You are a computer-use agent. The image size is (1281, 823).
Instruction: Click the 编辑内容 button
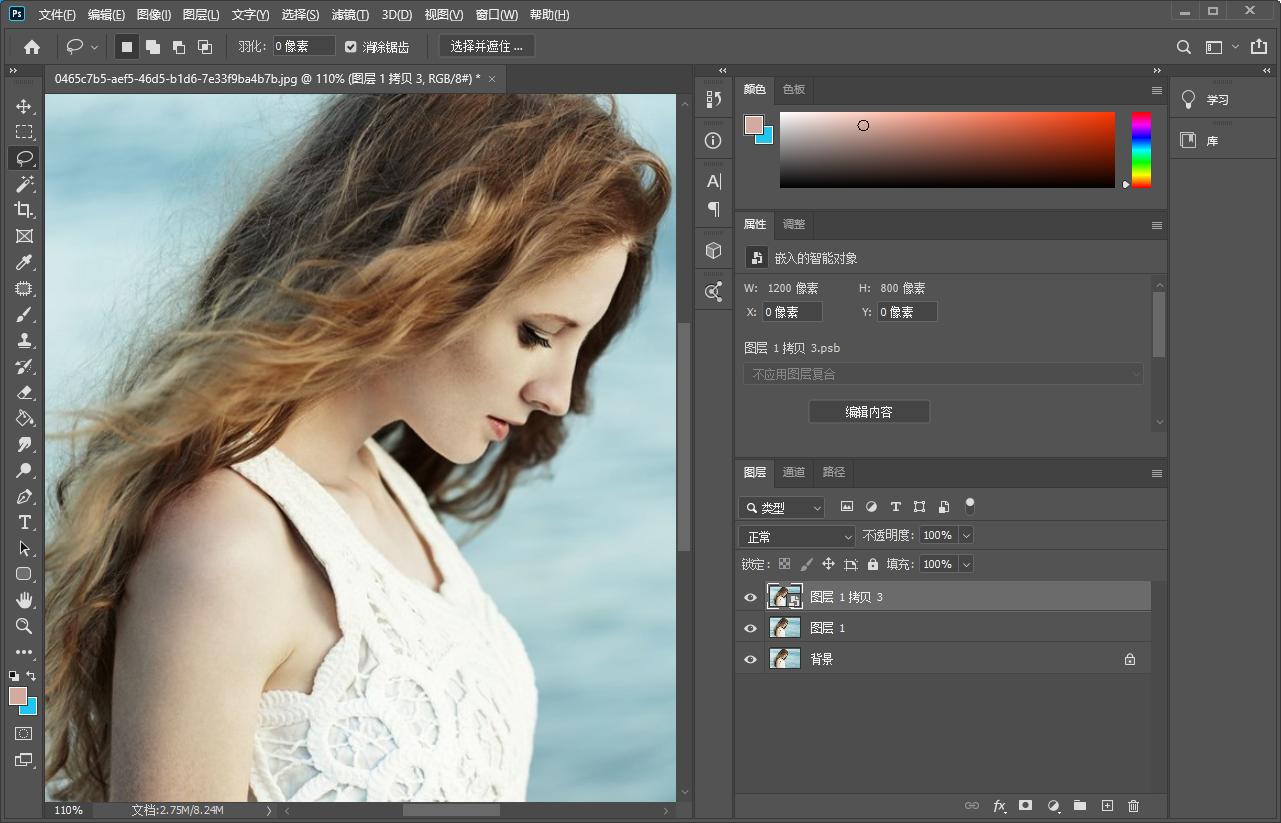coord(868,411)
